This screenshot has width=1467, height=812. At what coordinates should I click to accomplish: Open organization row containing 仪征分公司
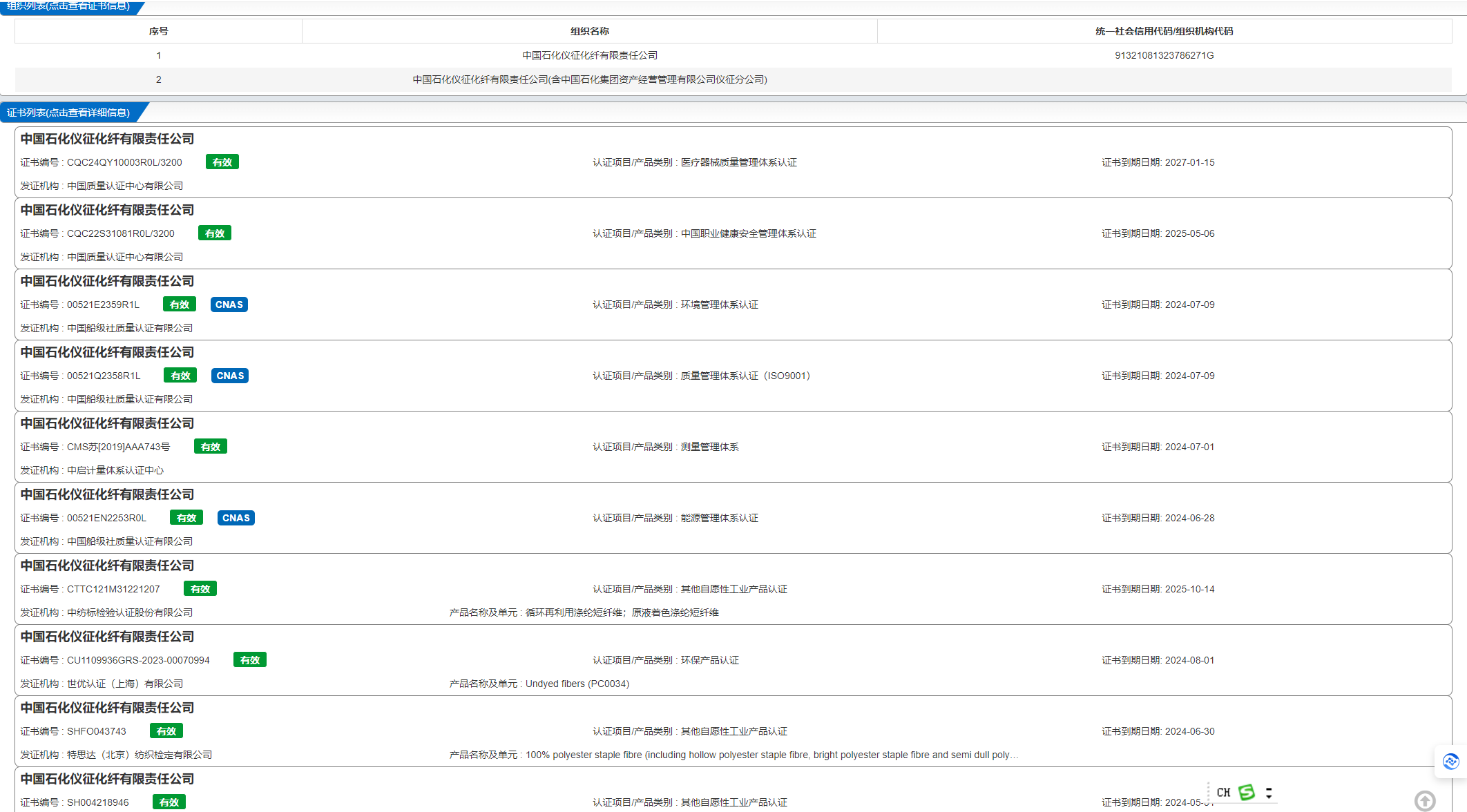click(733, 79)
